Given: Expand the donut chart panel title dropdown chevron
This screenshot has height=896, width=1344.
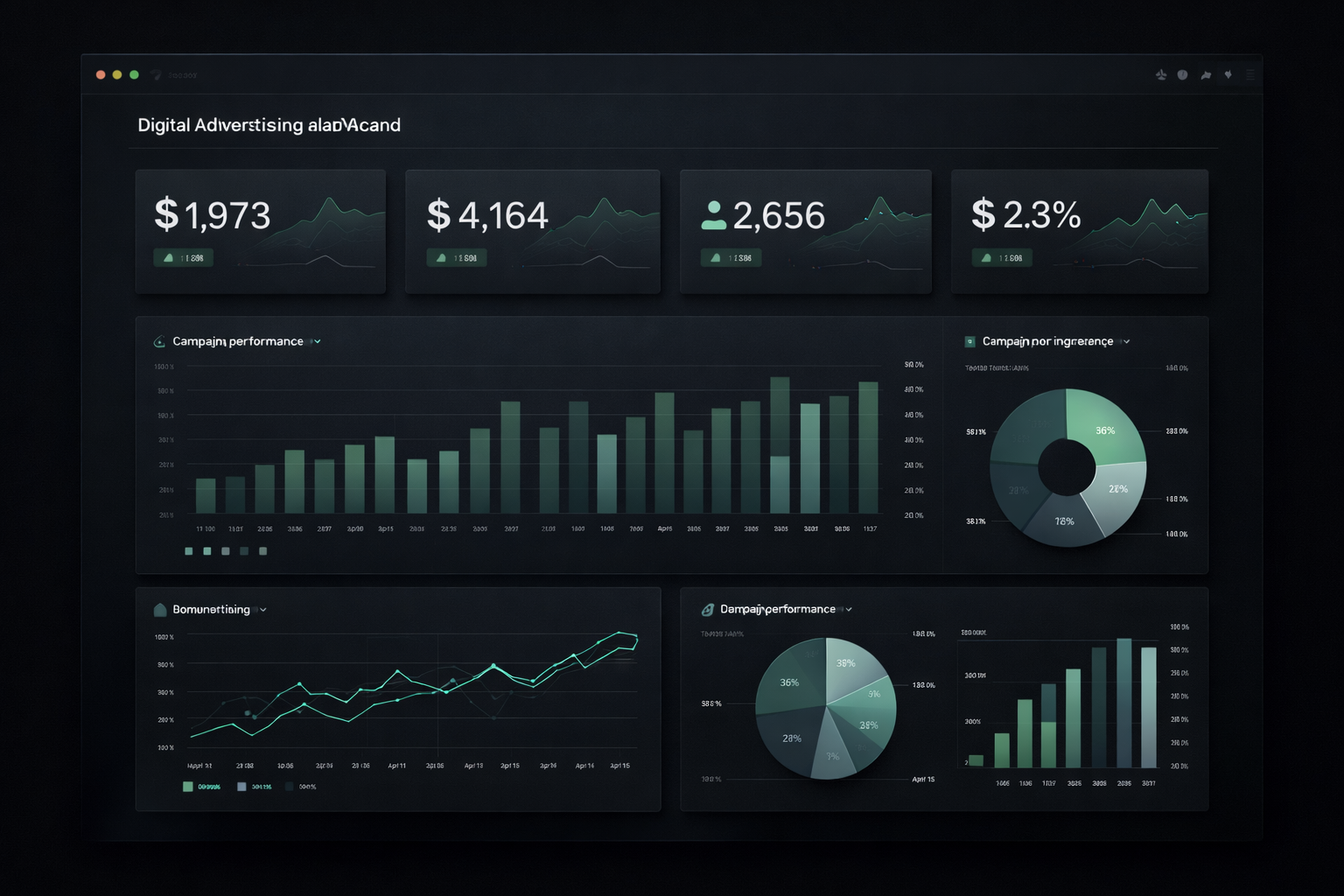Looking at the screenshot, I should [x=1127, y=342].
